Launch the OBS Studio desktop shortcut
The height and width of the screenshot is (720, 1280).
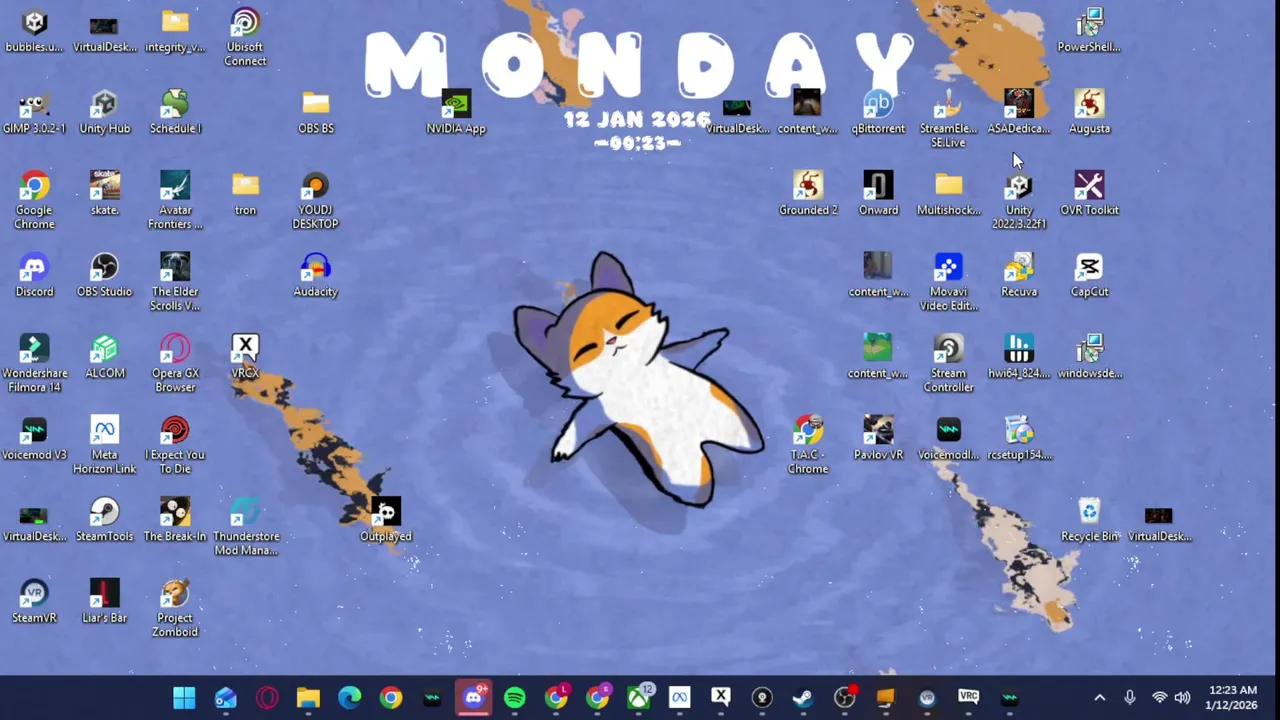[104, 275]
